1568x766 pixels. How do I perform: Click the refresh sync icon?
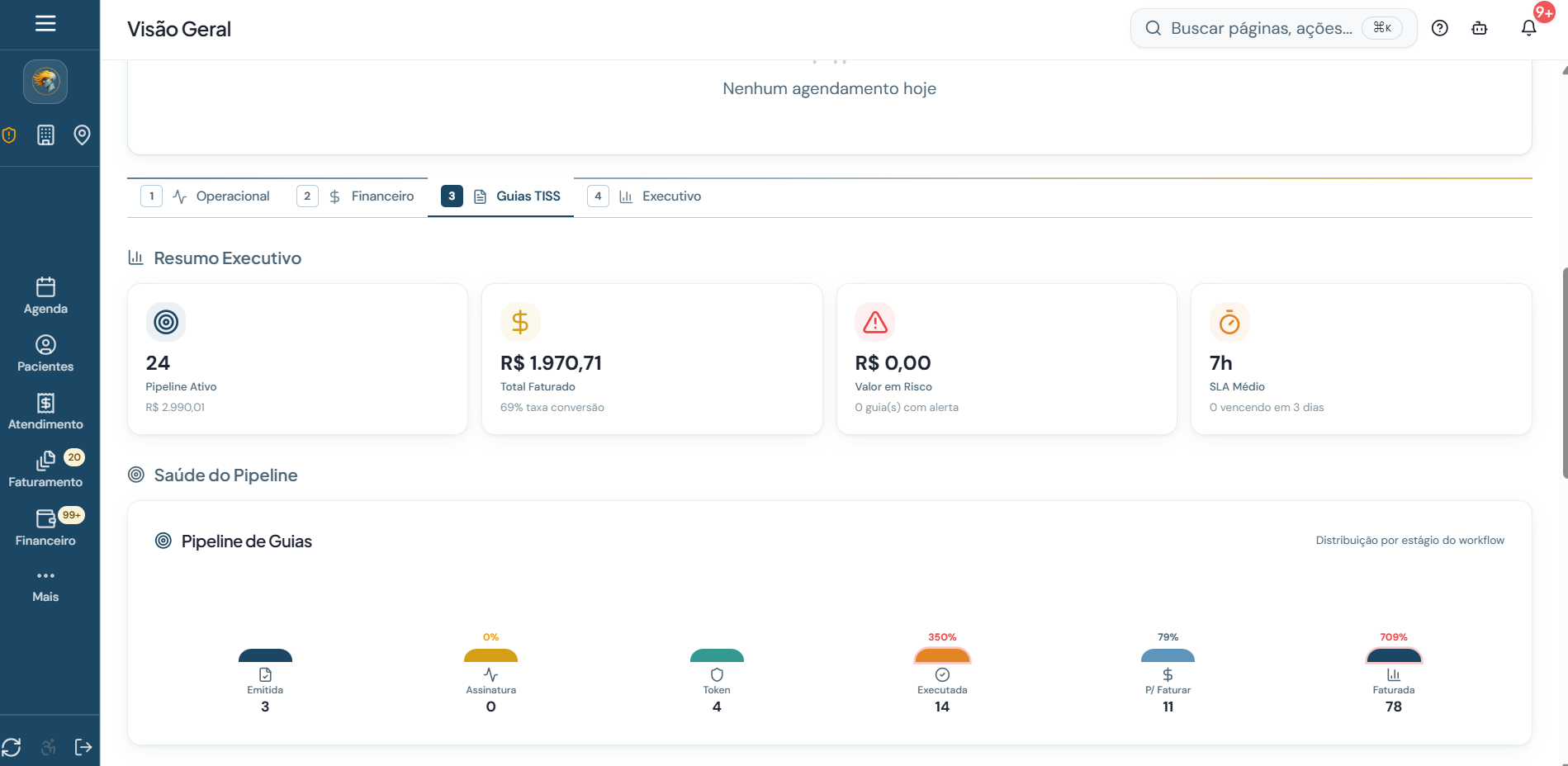click(x=12, y=747)
